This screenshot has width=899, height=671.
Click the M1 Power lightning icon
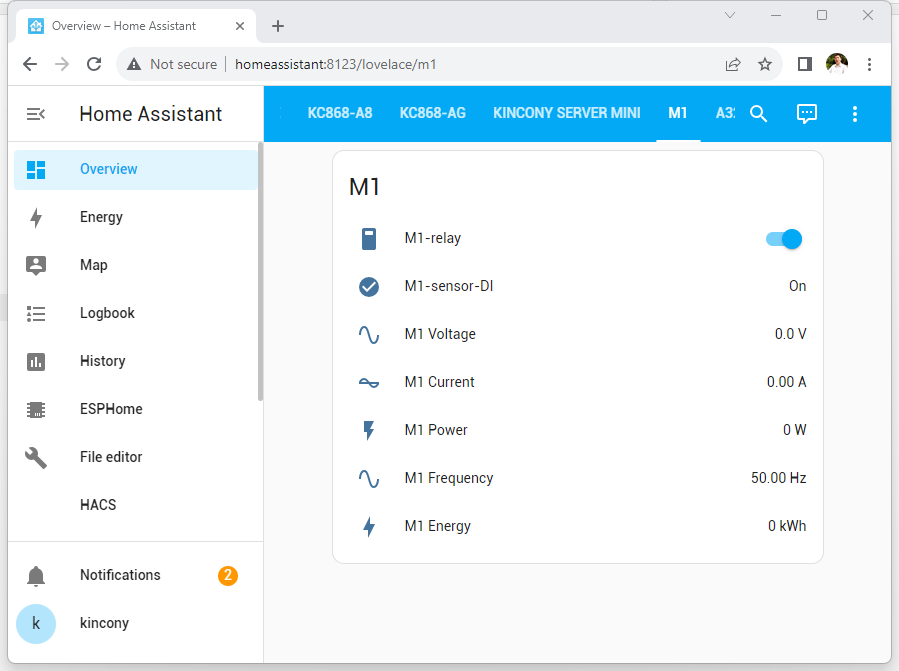(x=369, y=431)
